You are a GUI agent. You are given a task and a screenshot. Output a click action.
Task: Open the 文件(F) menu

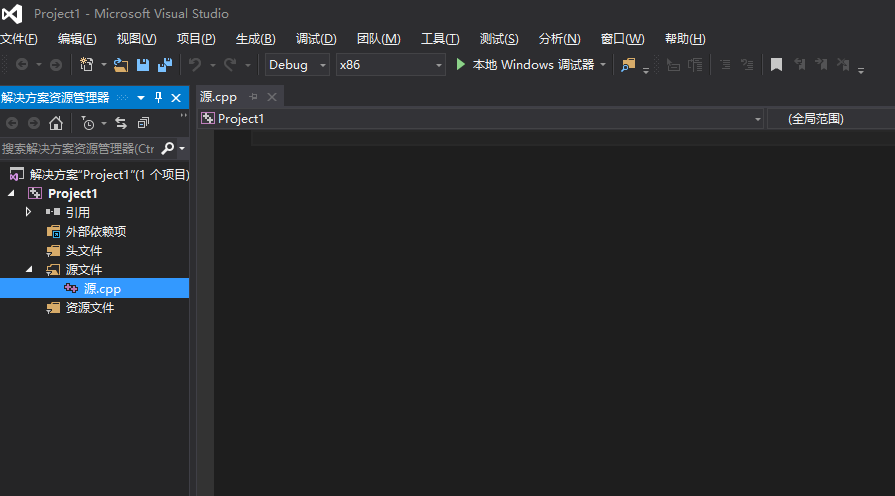(19, 39)
